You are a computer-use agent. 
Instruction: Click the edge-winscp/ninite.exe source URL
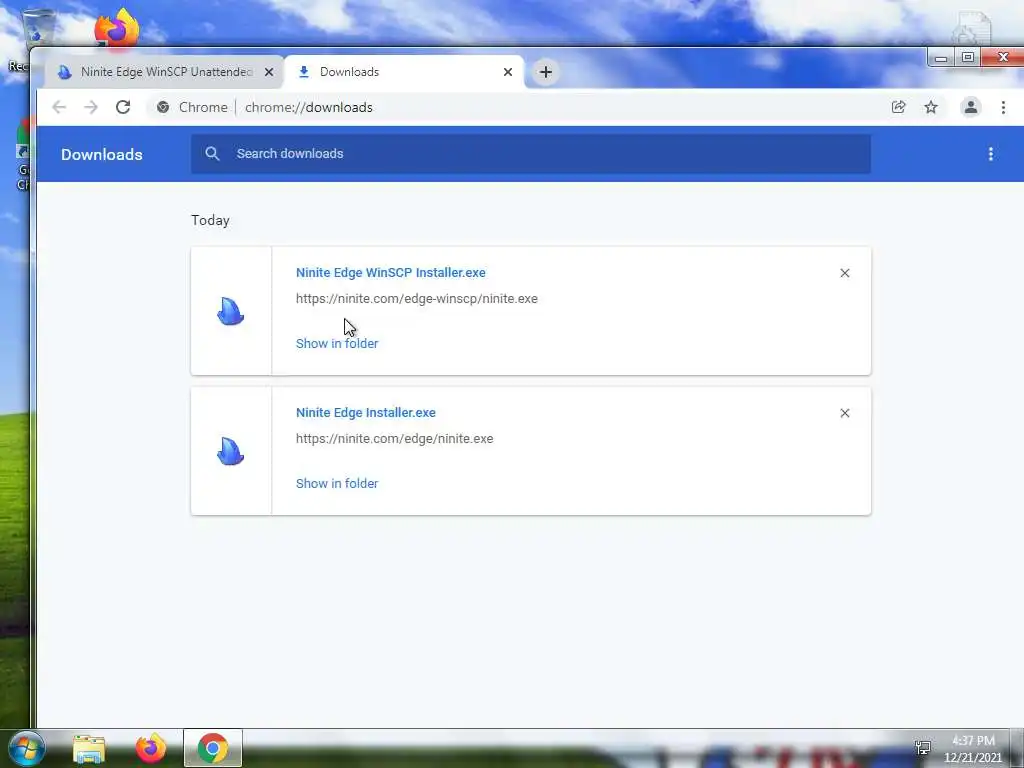tap(417, 298)
